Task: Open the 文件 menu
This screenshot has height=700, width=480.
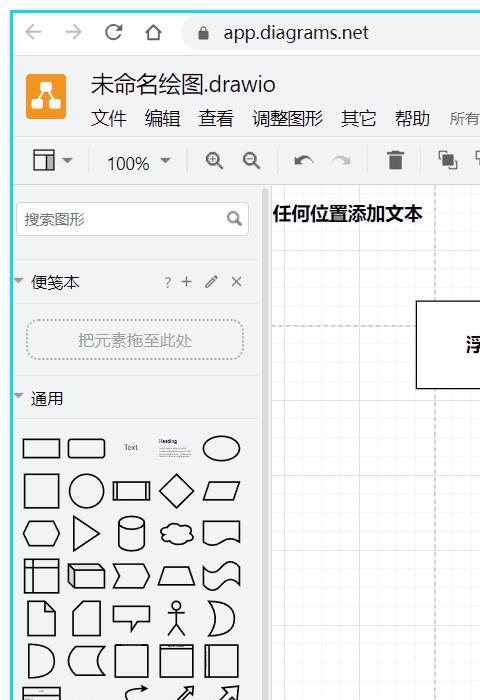Action: [x=109, y=118]
